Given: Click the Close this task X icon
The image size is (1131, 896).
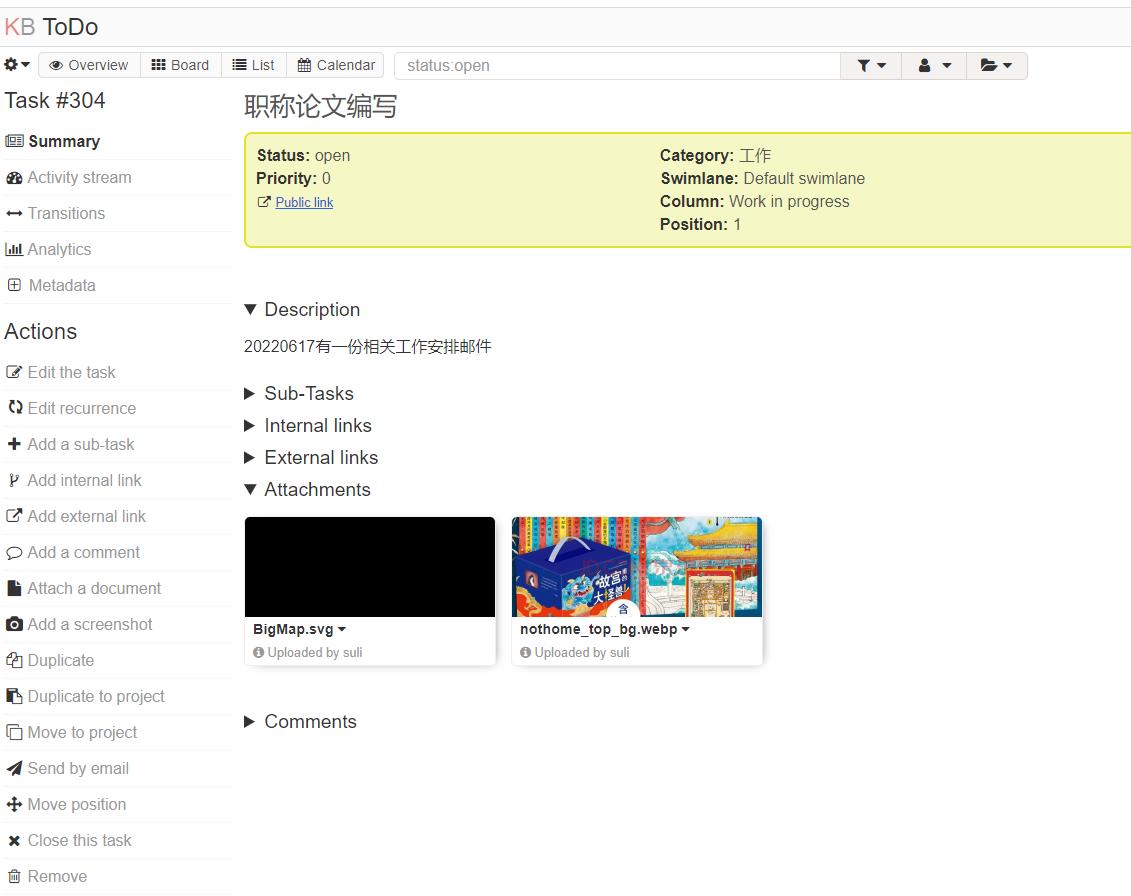Looking at the screenshot, I should click(x=14, y=840).
